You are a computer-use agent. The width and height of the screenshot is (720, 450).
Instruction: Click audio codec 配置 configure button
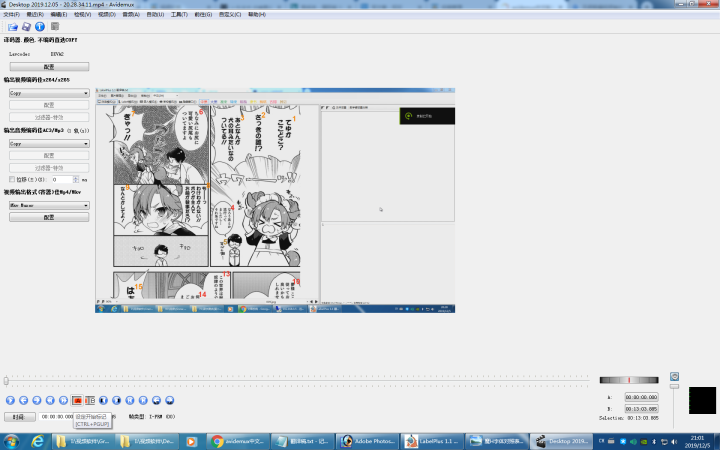(49, 156)
